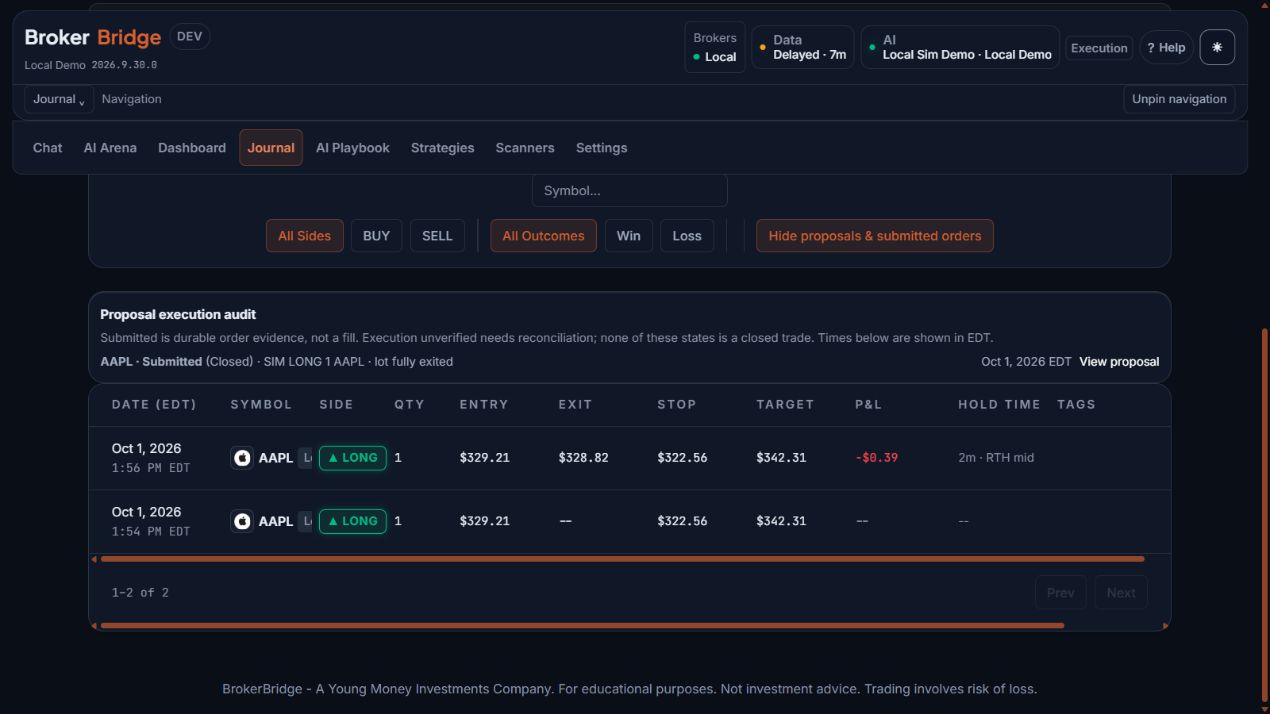Filter trades by BUY side
The width and height of the screenshot is (1270, 714).
(376, 236)
